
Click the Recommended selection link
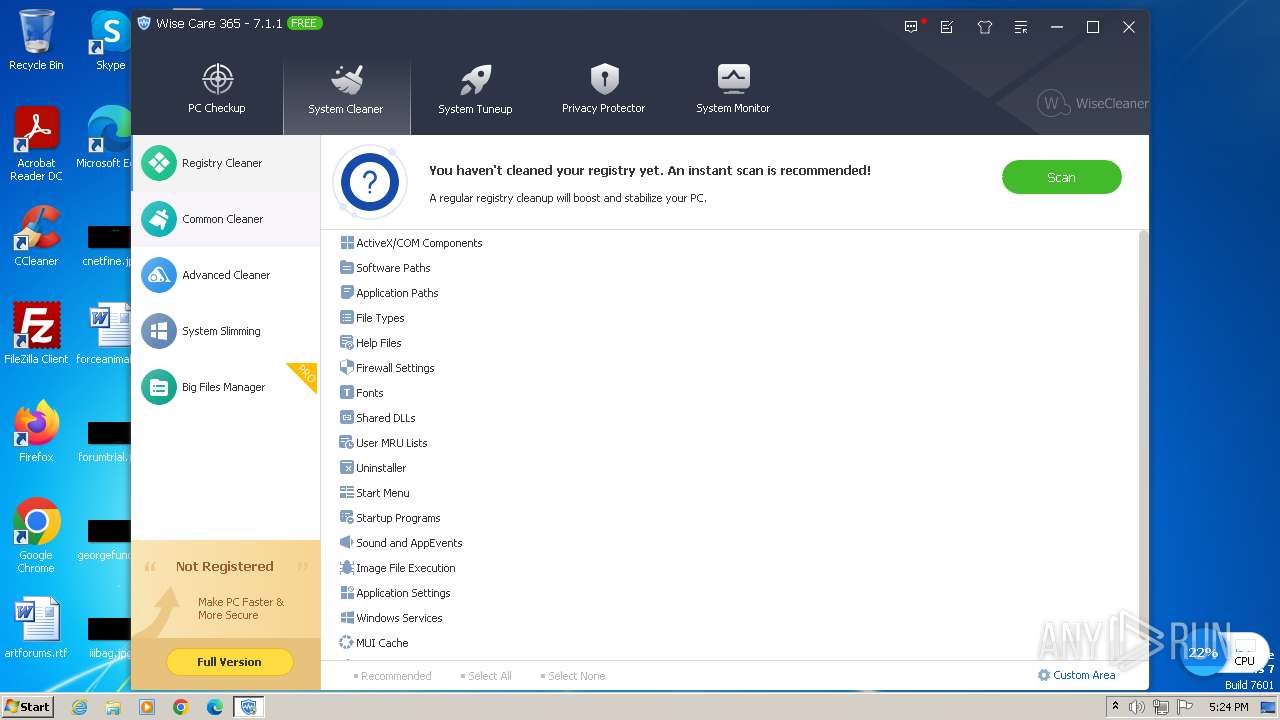[392, 676]
